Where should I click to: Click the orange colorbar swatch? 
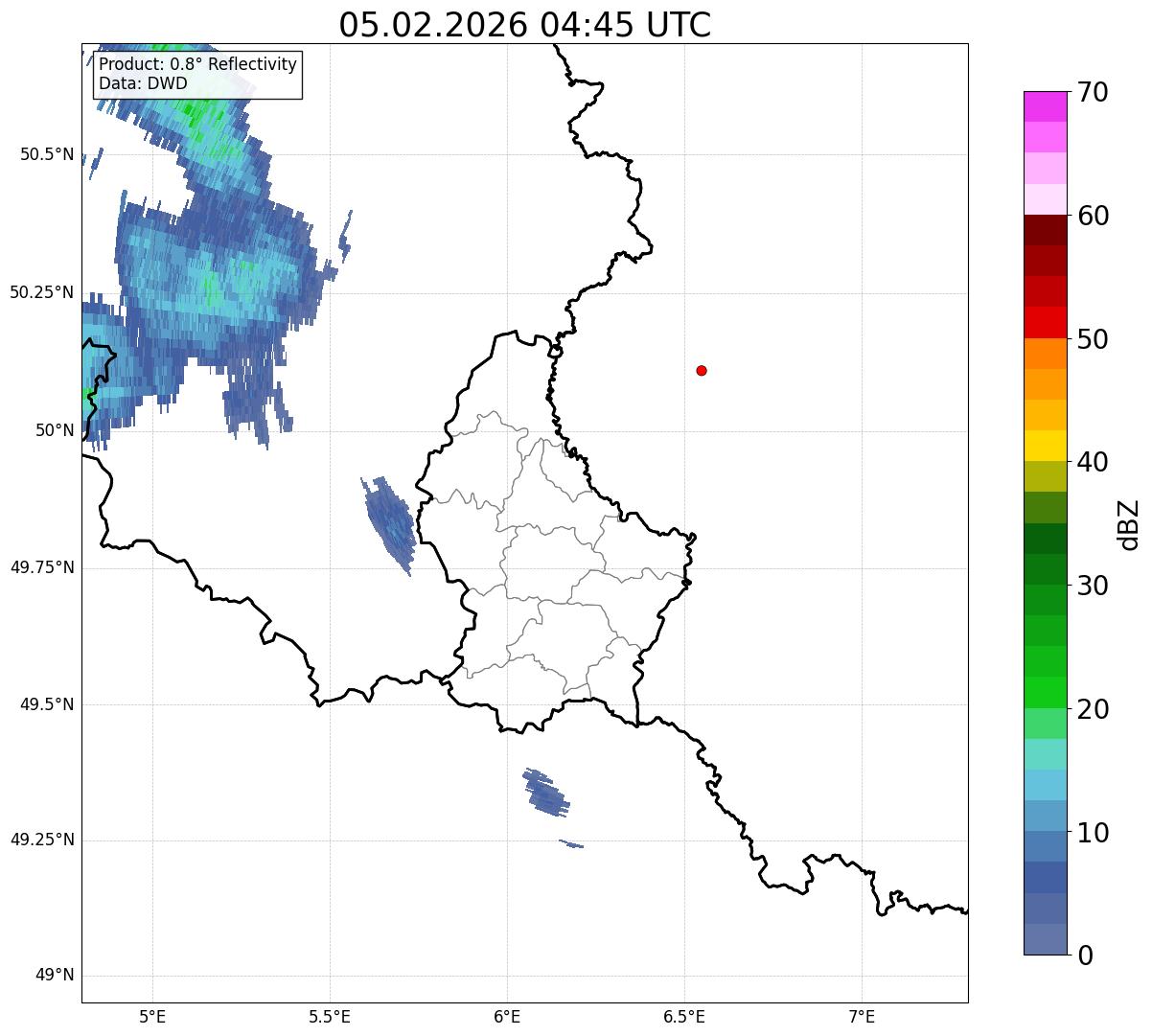pyautogui.click(x=1045, y=354)
